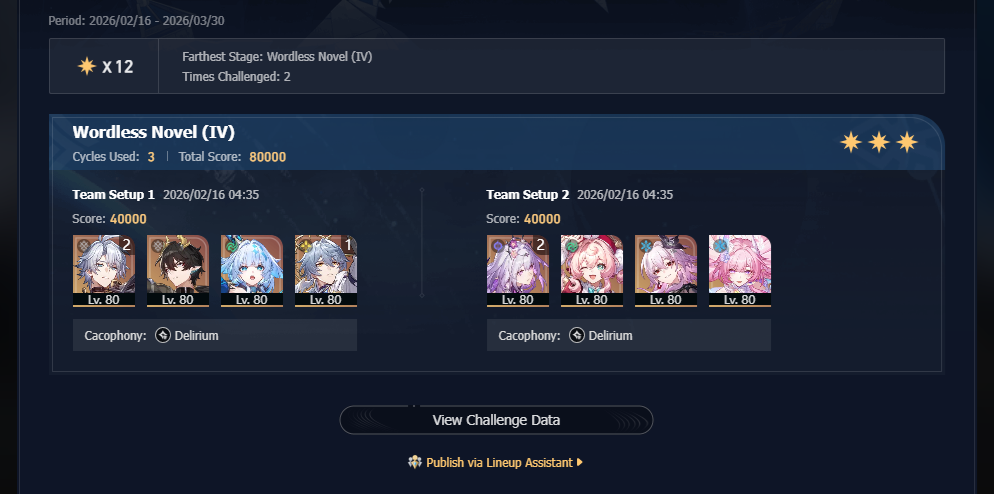Click the Lineup Assistant icon beside Publish
The width and height of the screenshot is (994, 494).
(x=415, y=462)
